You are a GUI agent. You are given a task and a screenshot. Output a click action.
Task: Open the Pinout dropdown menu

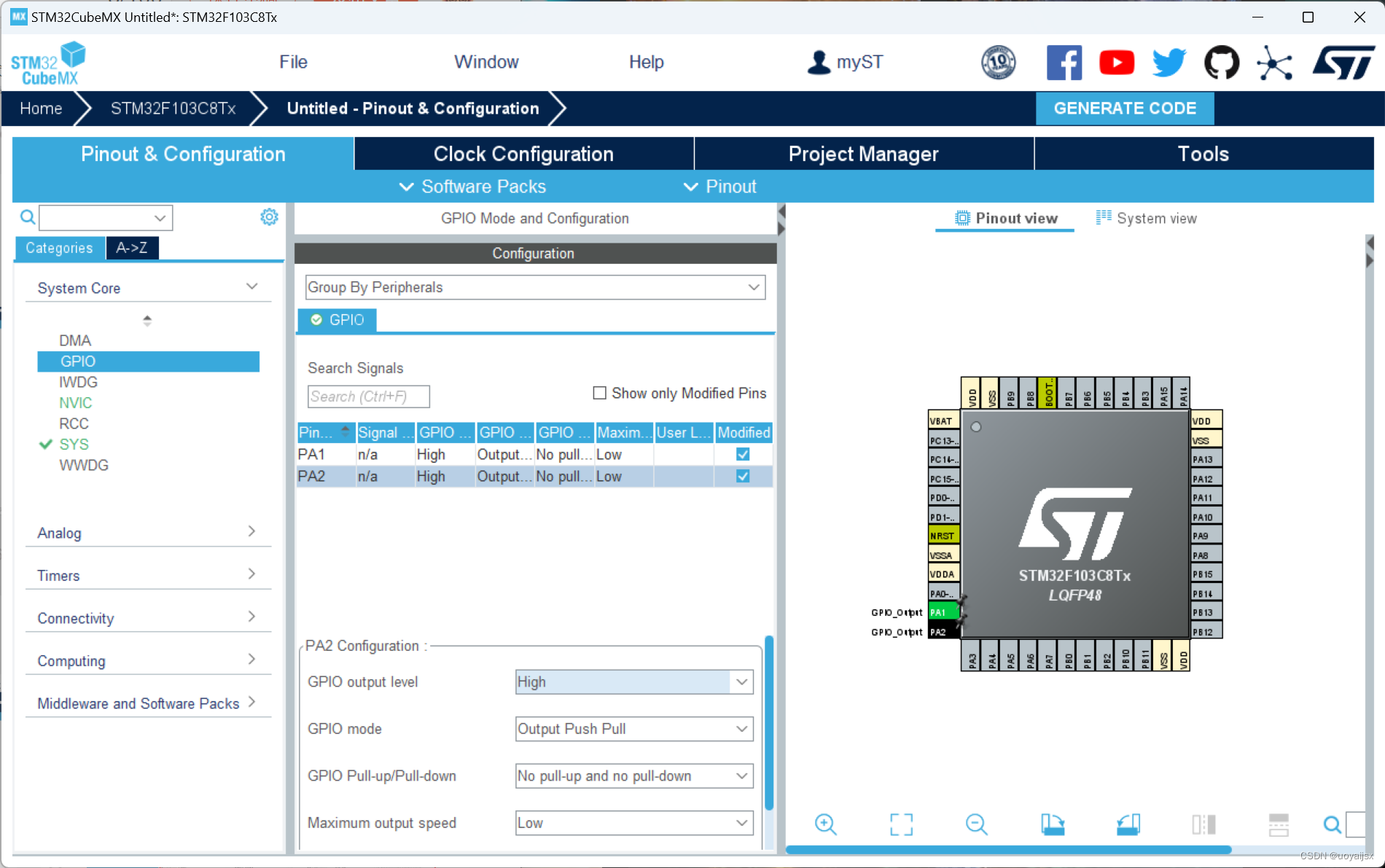pyautogui.click(x=720, y=187)
